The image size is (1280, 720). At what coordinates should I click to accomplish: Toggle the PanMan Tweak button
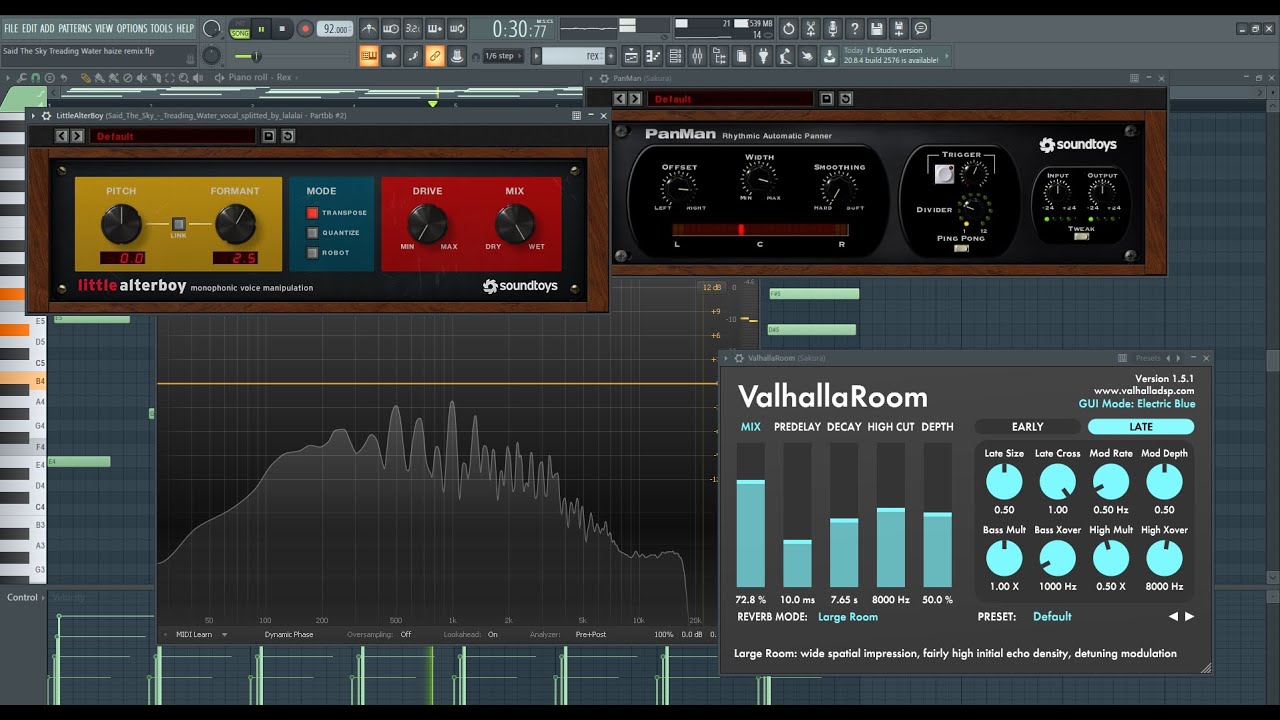[x=1081, y=237]
